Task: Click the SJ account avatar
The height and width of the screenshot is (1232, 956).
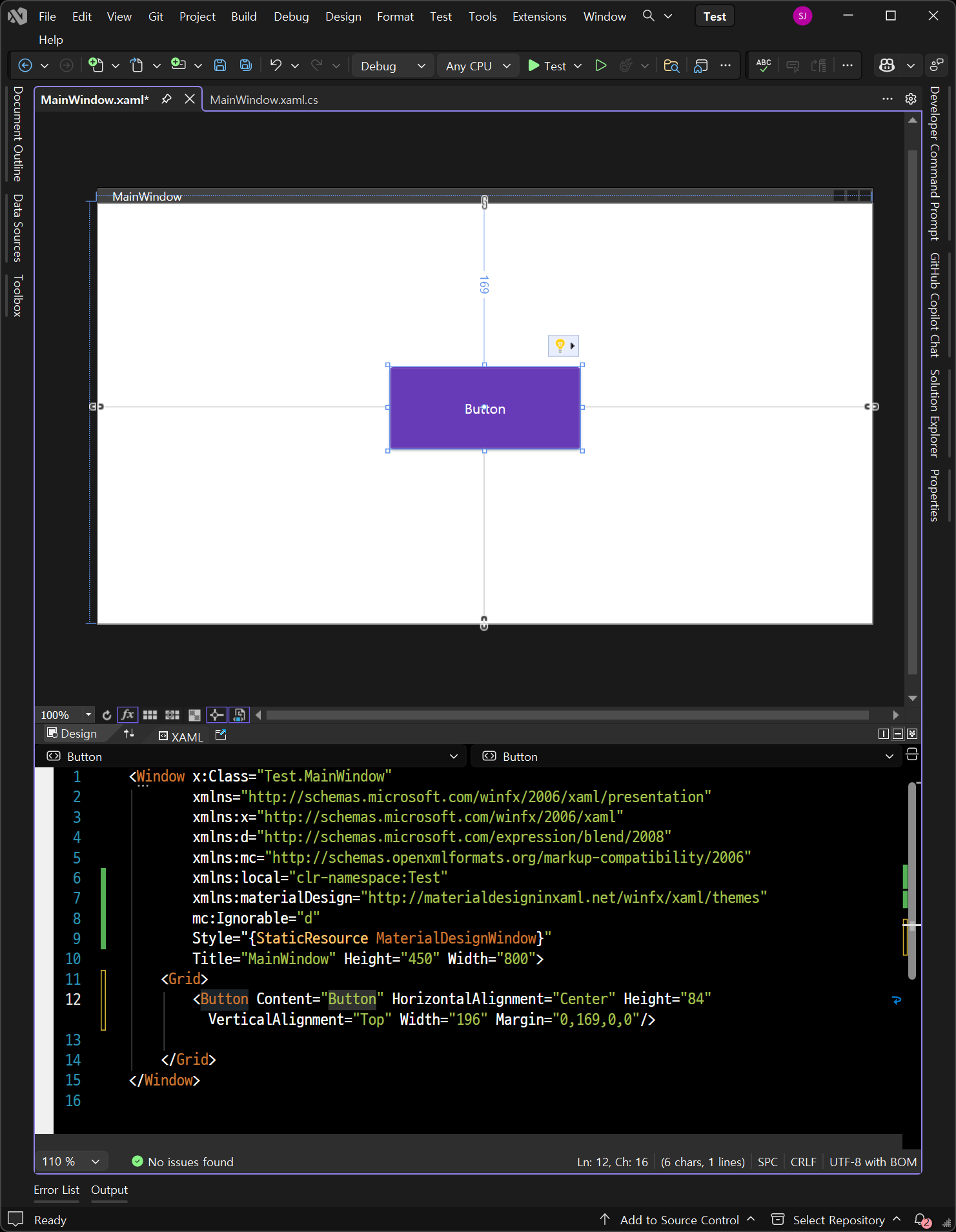Action: 802,16
